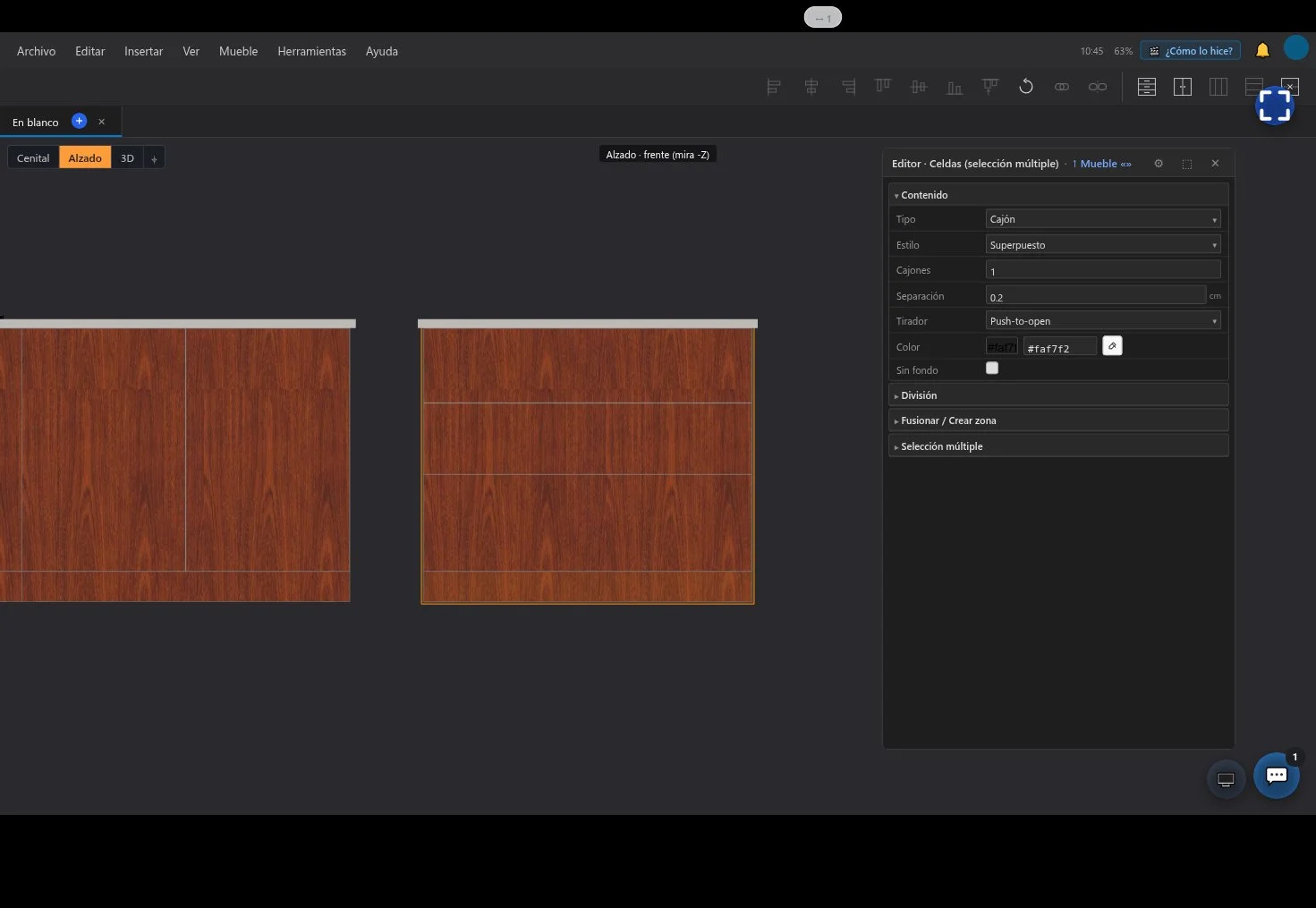This screenshot has width=1316, height=908.
Task: Click the ¿Cómo lo hice? button
Action: (1190, 51)
